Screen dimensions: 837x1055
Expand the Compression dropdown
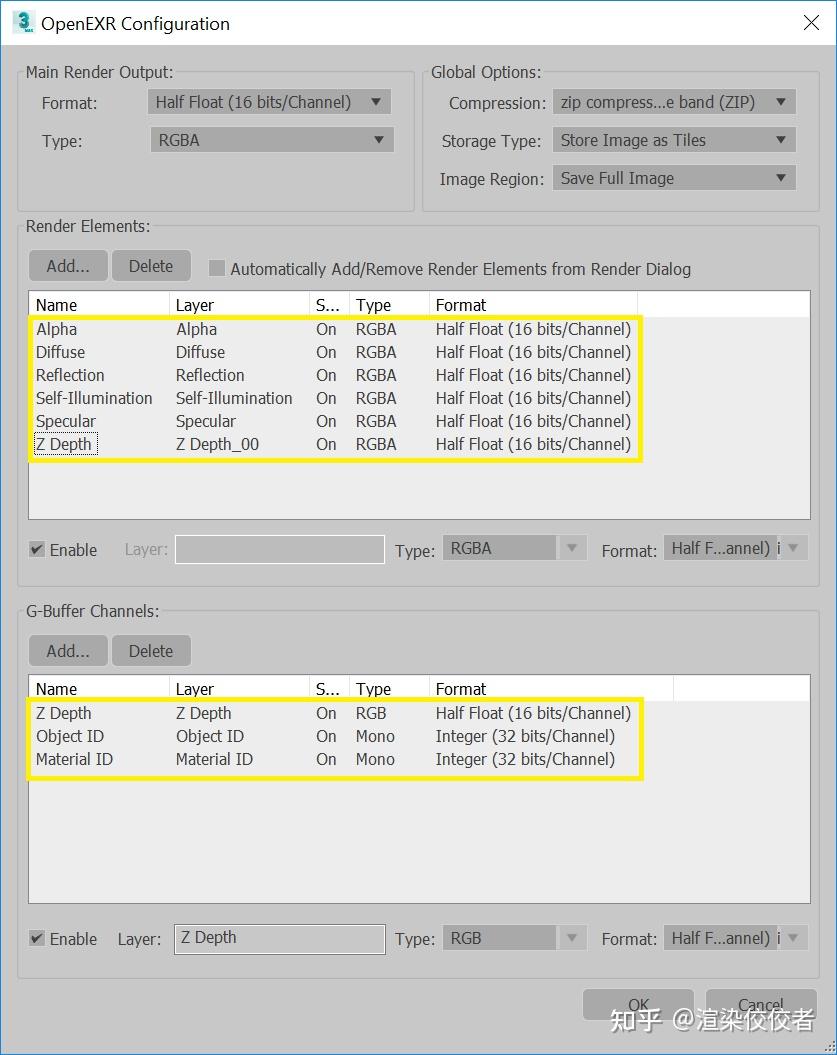674,102
